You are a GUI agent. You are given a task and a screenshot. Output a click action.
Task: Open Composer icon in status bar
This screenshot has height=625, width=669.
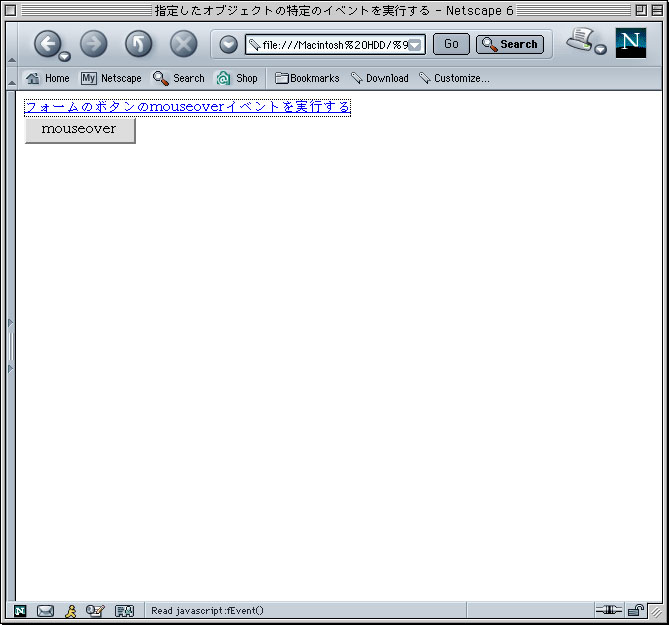(x=95, y=611)
